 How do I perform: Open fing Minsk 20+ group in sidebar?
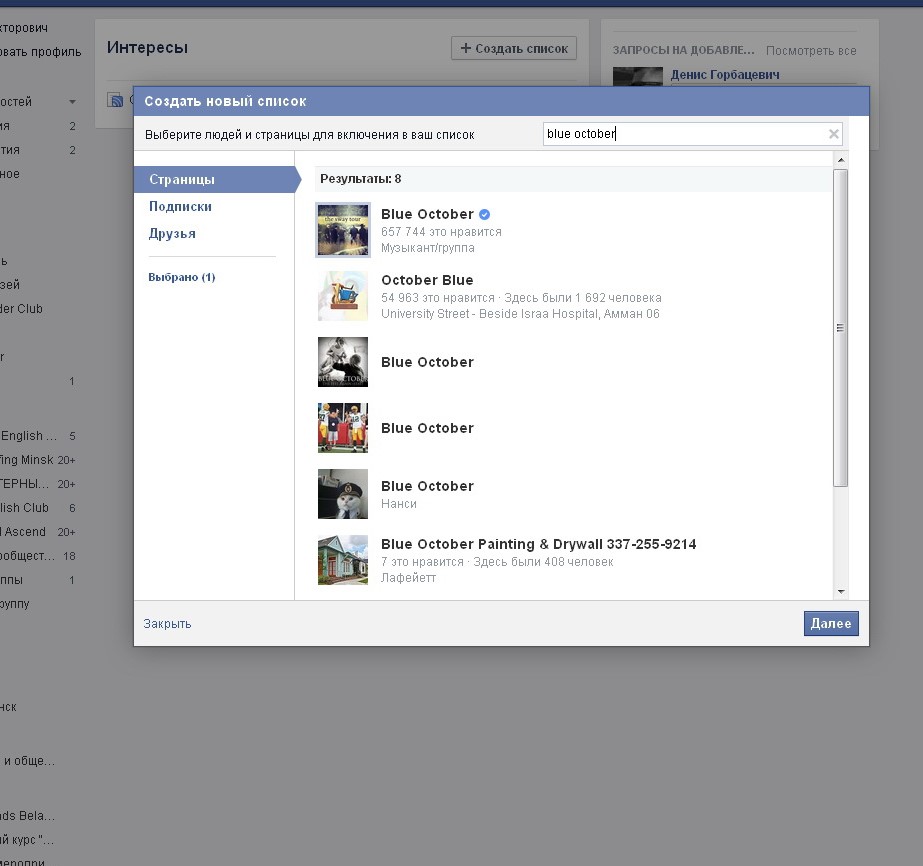point(38,460)
